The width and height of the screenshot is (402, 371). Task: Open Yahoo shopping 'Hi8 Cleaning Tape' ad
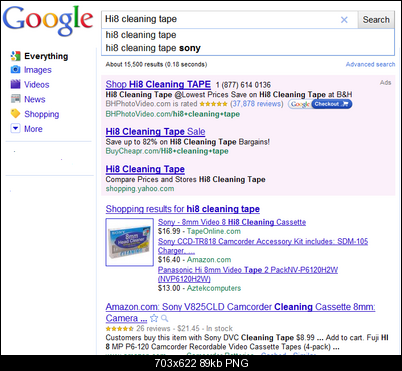tap(145, 169)
